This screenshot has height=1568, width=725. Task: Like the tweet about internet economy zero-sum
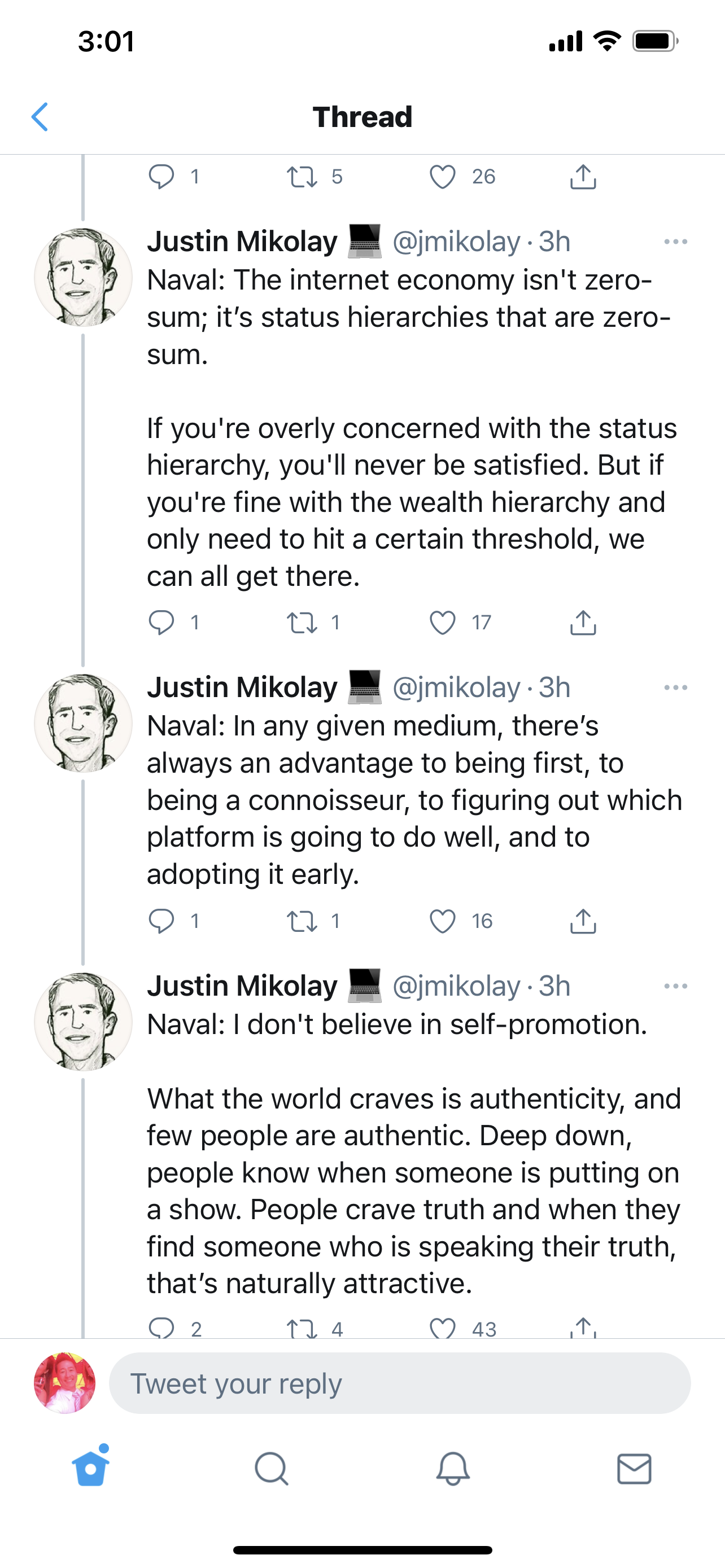(x=443, y=622)
